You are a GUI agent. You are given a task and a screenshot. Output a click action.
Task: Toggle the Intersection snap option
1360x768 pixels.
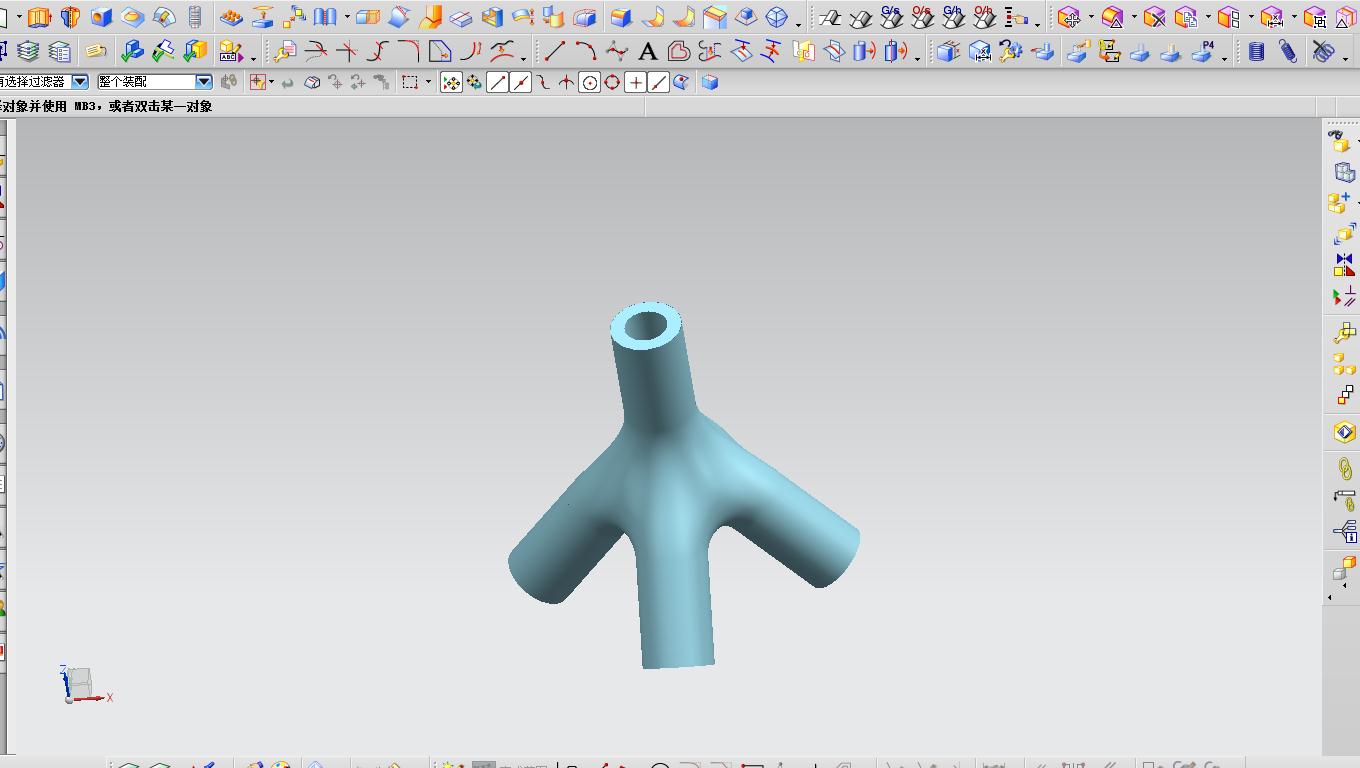[566, 83]
